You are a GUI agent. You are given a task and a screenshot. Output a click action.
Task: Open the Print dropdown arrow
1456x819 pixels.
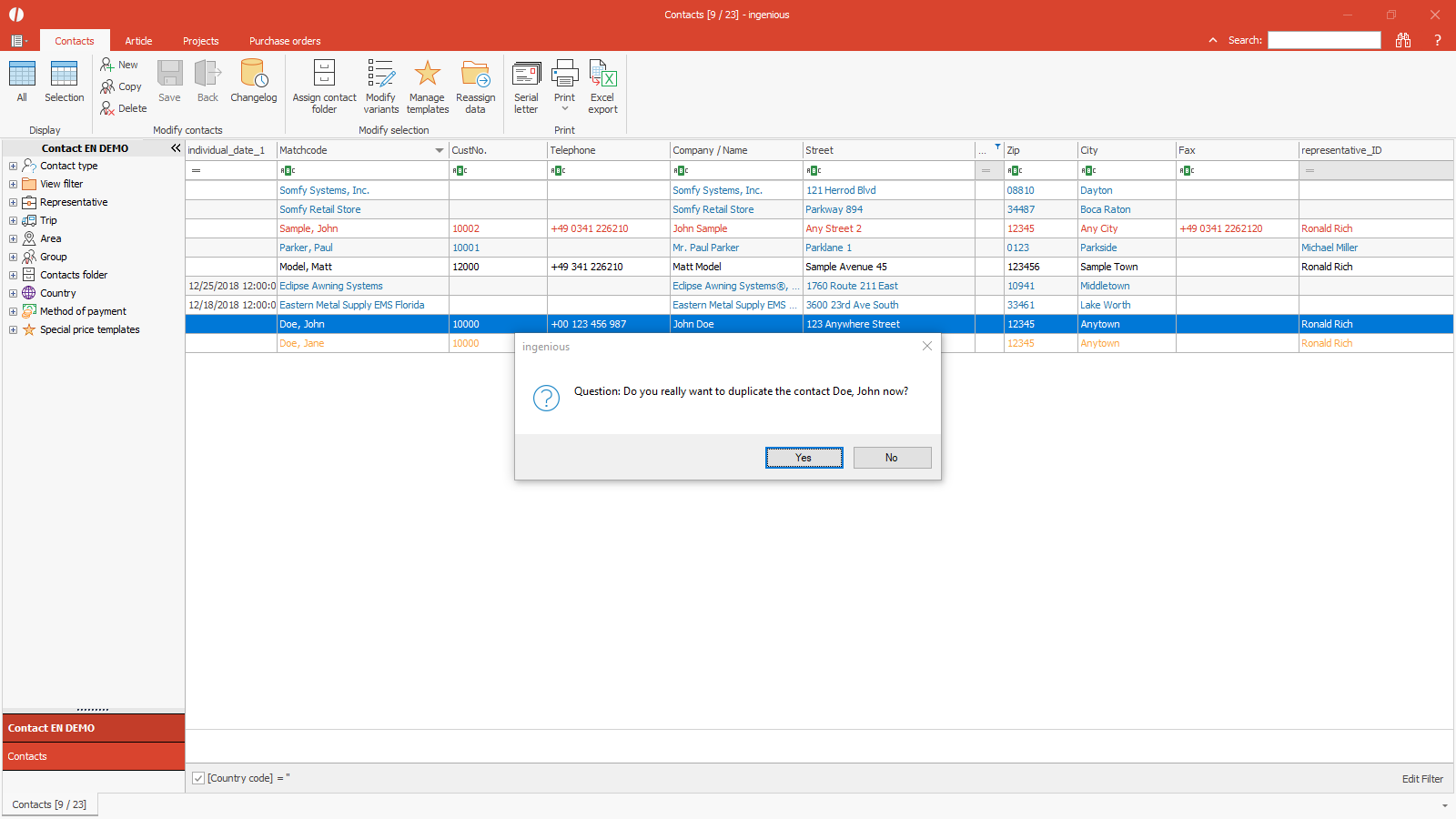click(564, 109)
